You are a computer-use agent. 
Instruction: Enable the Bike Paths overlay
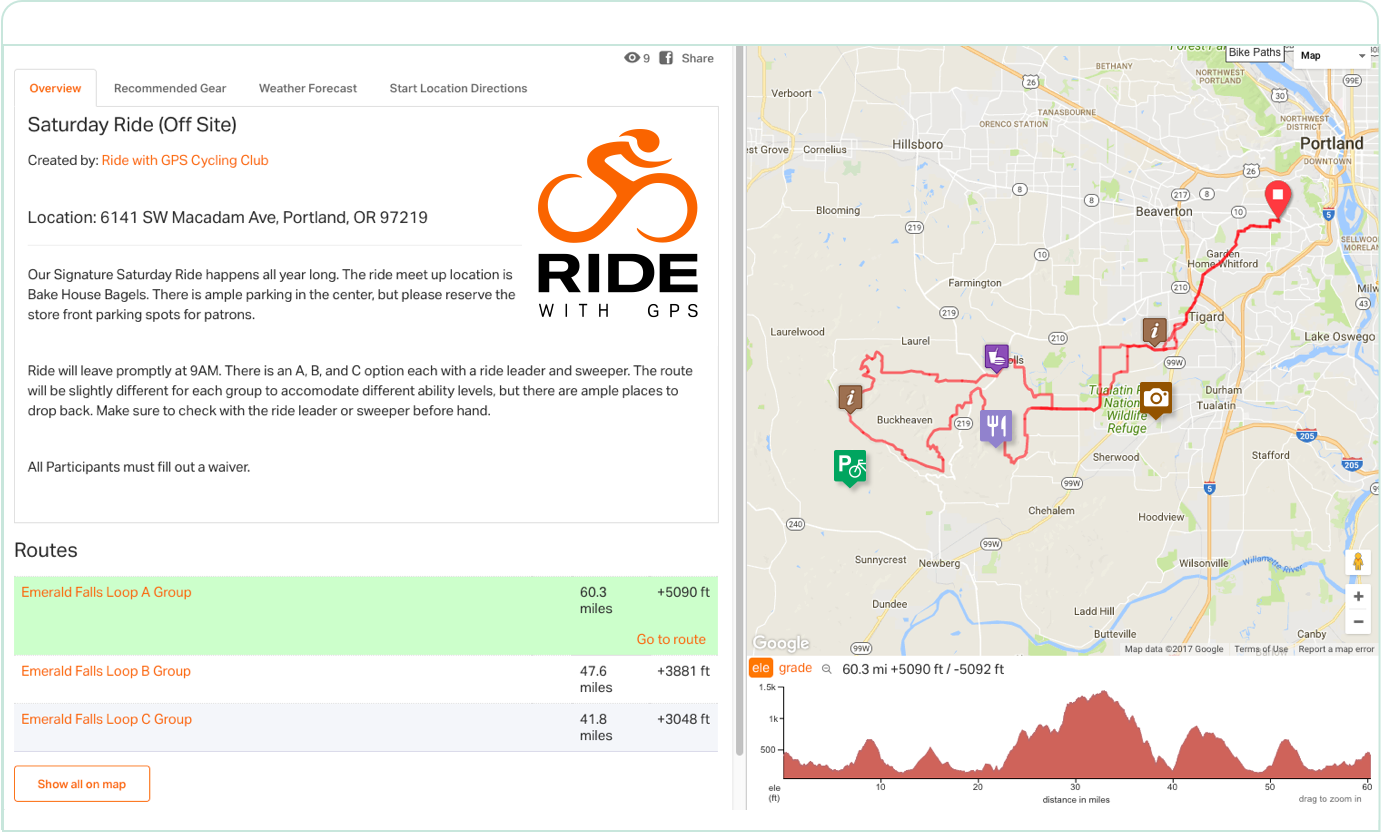1254,51
